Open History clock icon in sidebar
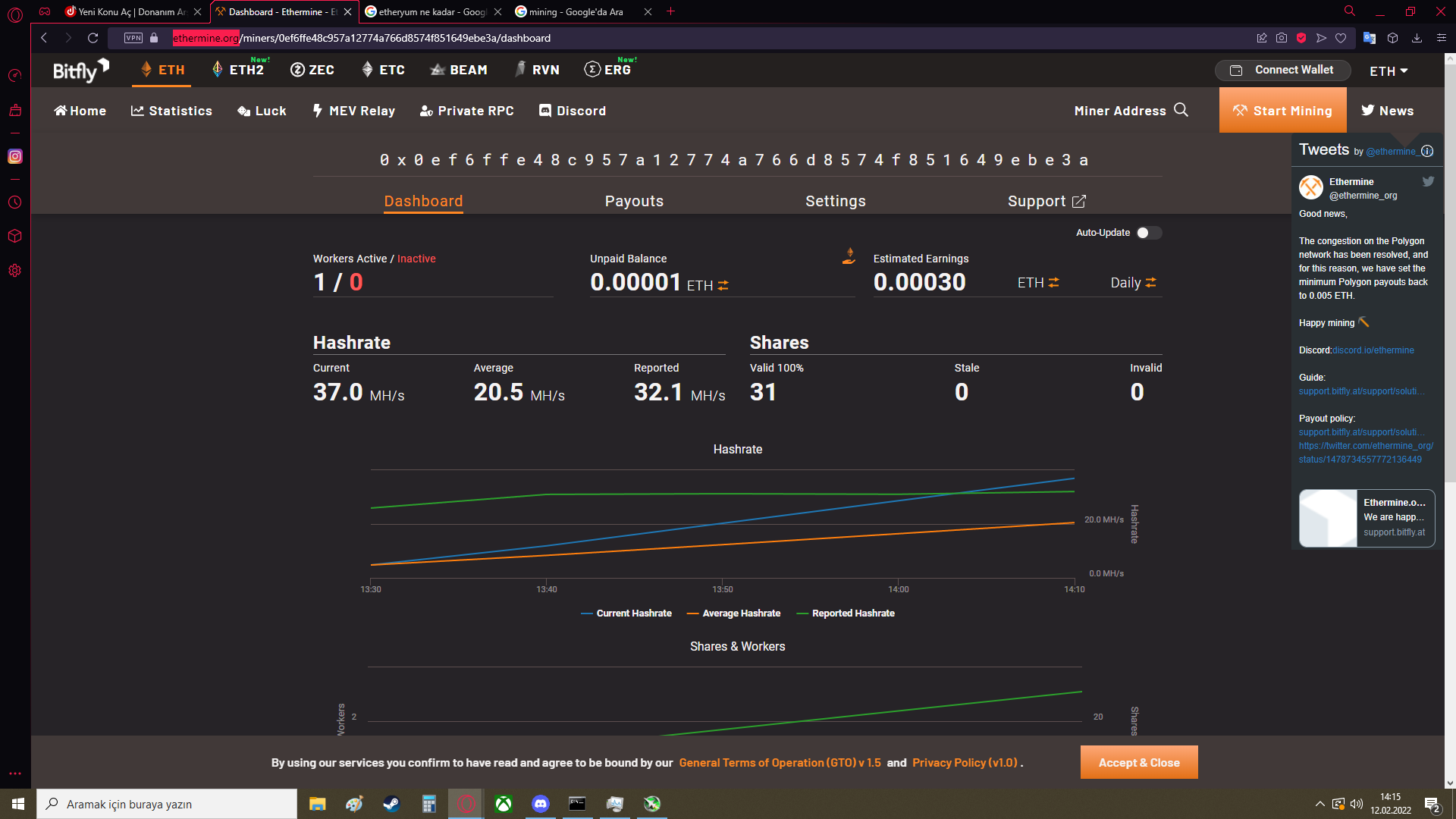The width and height of the screenshot is (1456, 819). tap(15, 202)
